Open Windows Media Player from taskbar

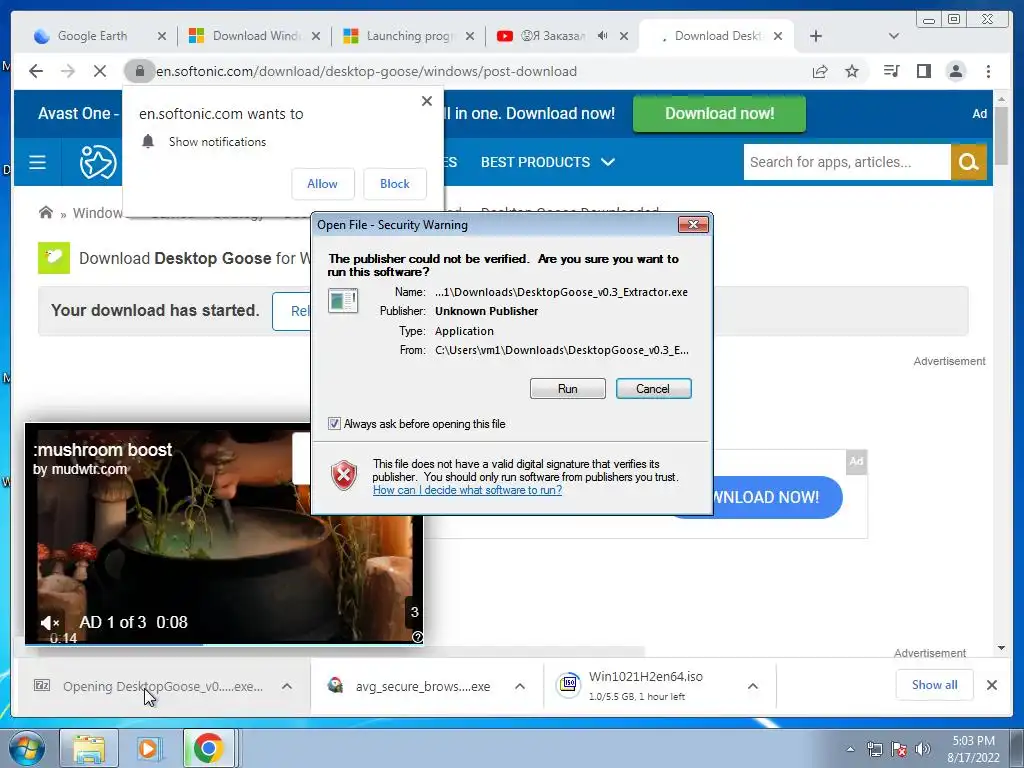pyautogui.click(x=149, y=748)
